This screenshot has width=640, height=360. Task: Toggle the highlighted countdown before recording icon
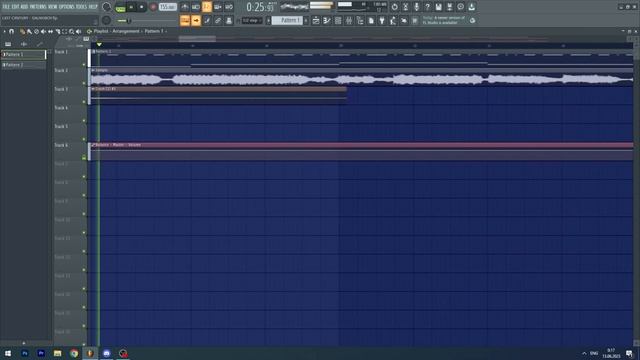coord(207,7)
